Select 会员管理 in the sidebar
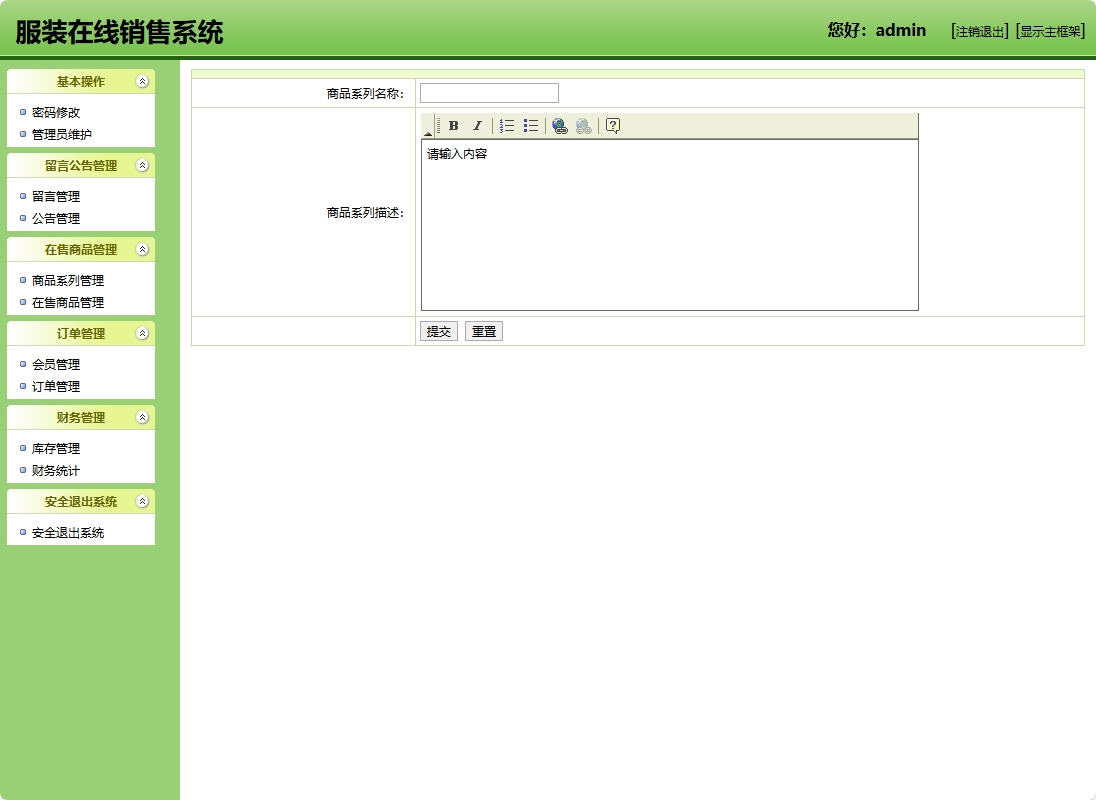 pyautogui.click(x=53, y=363)
